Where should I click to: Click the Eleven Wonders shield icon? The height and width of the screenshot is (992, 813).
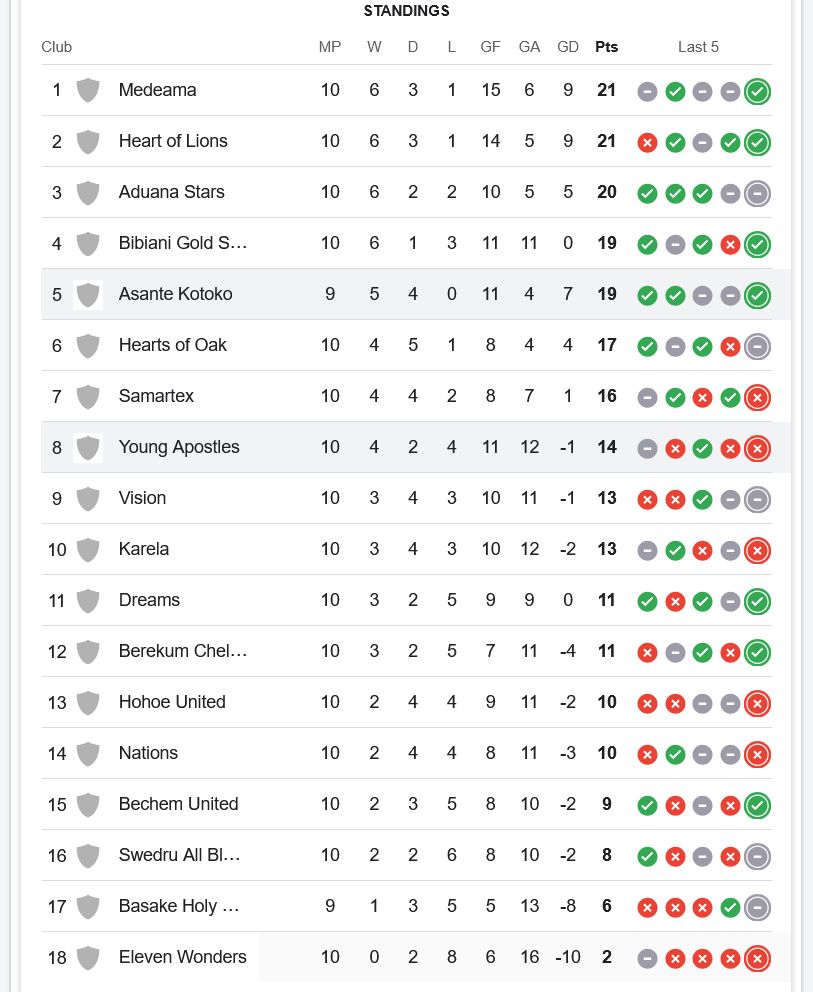pos(88,957)
